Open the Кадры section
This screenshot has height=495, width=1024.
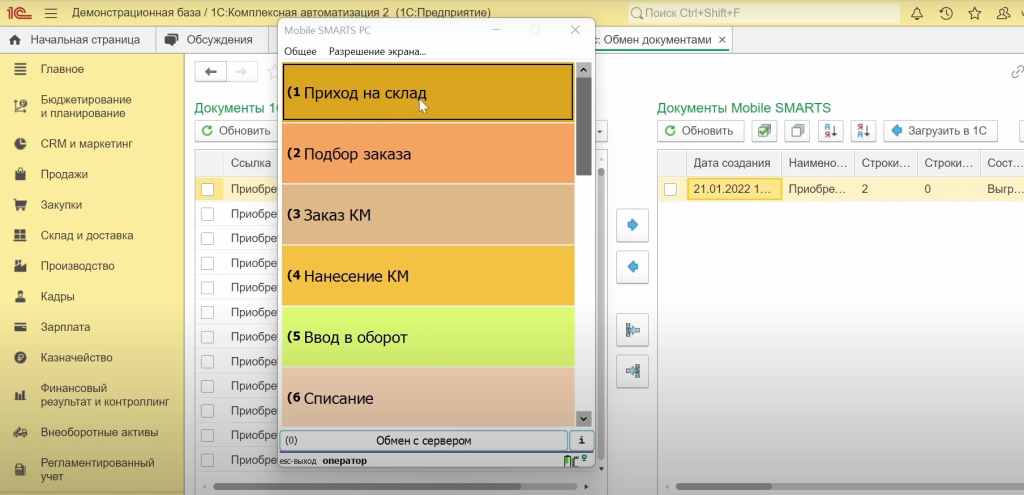click(x=57, y=296)
